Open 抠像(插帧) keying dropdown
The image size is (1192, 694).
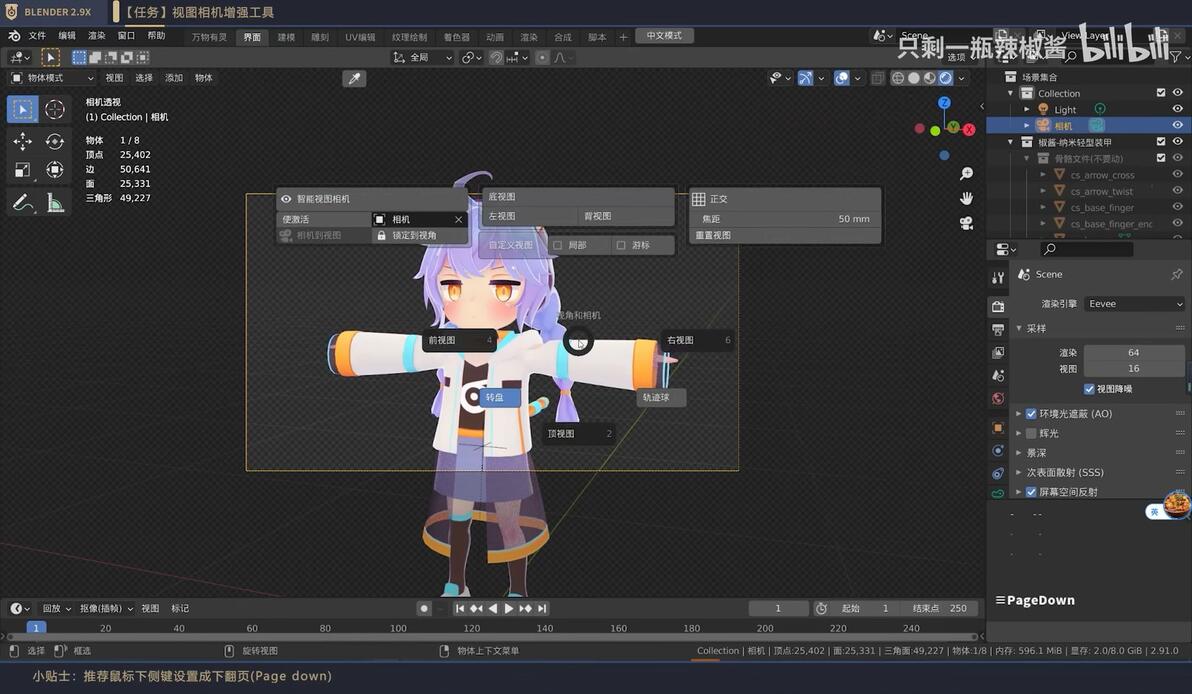106,609
